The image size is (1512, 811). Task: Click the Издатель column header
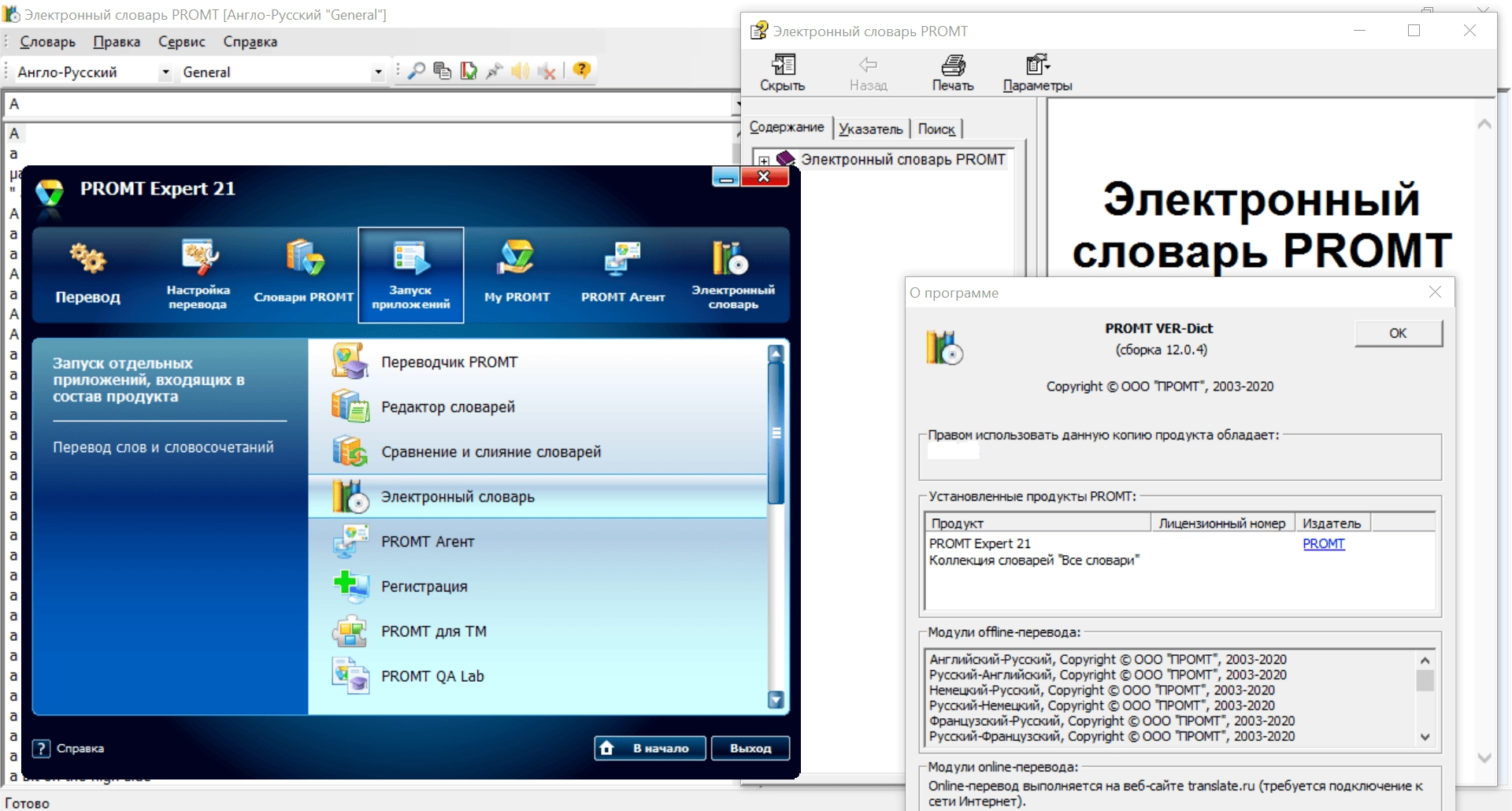pos(1332,523)
